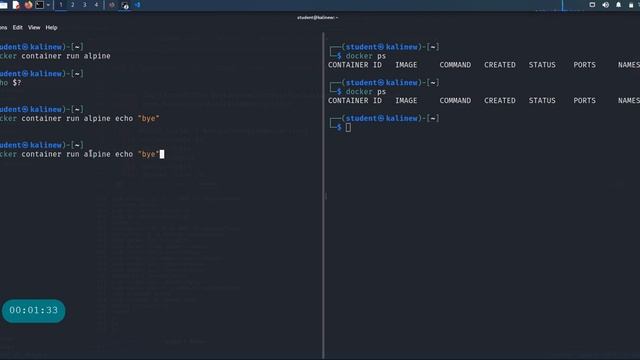Click the COMMAND header in first docker ps output
This screenshot has width=640, height=360.
point(455,65)
